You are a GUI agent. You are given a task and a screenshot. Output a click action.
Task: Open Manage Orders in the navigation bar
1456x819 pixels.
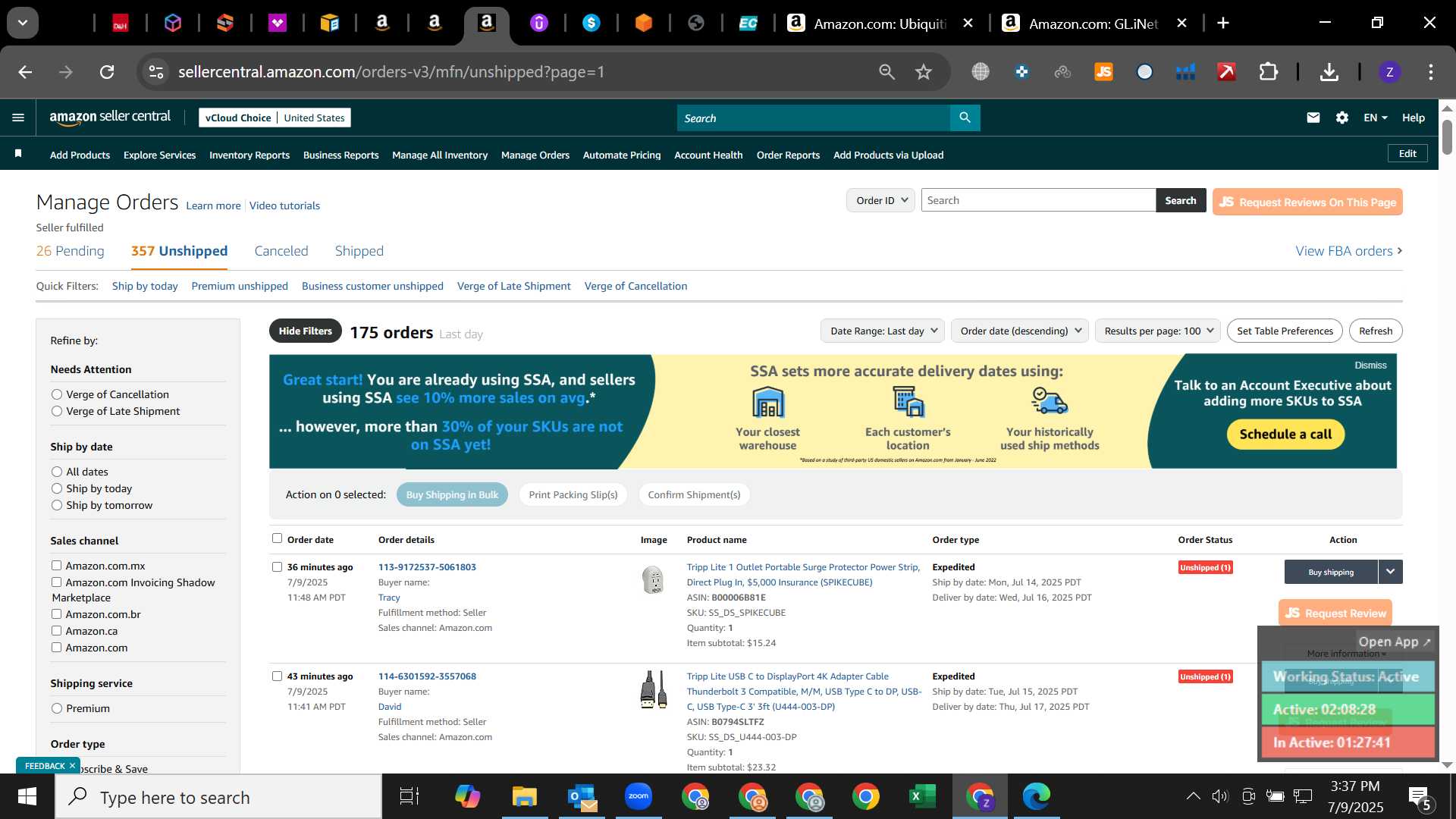tap(535, 155)
